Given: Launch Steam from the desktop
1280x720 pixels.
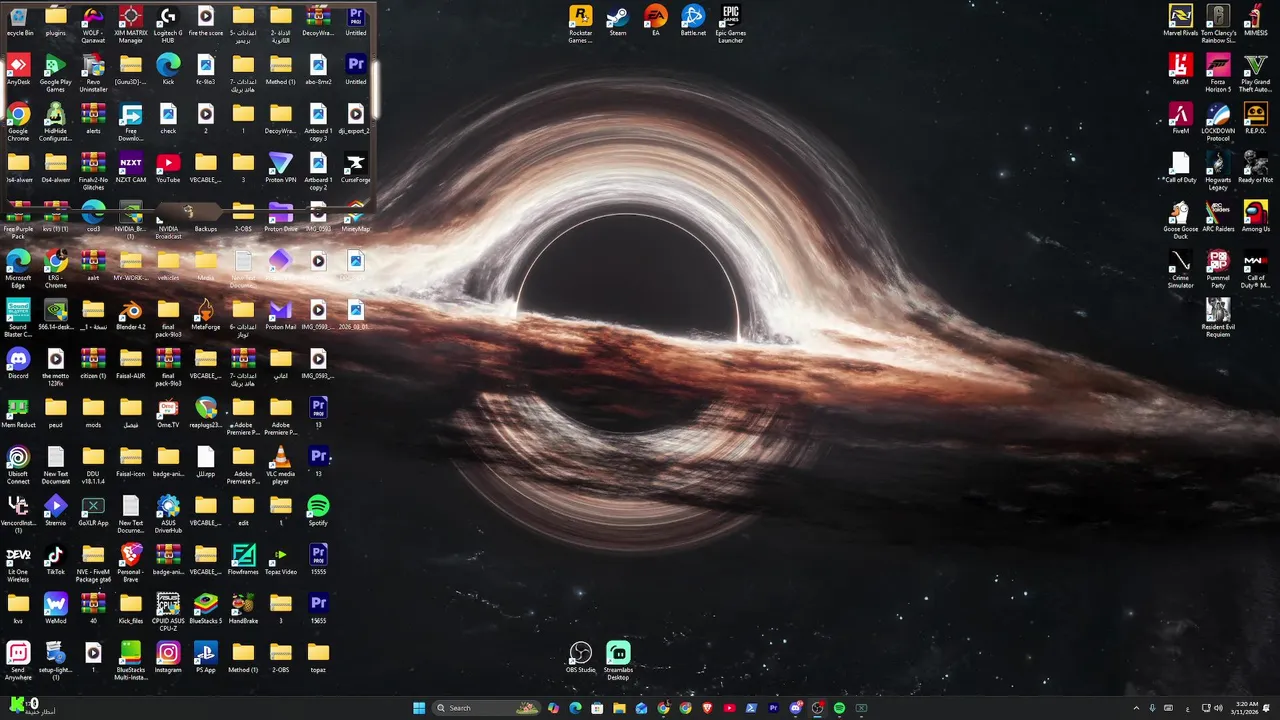Looking at the screenshot, I should pyautogui.click(x=618, y=22).
